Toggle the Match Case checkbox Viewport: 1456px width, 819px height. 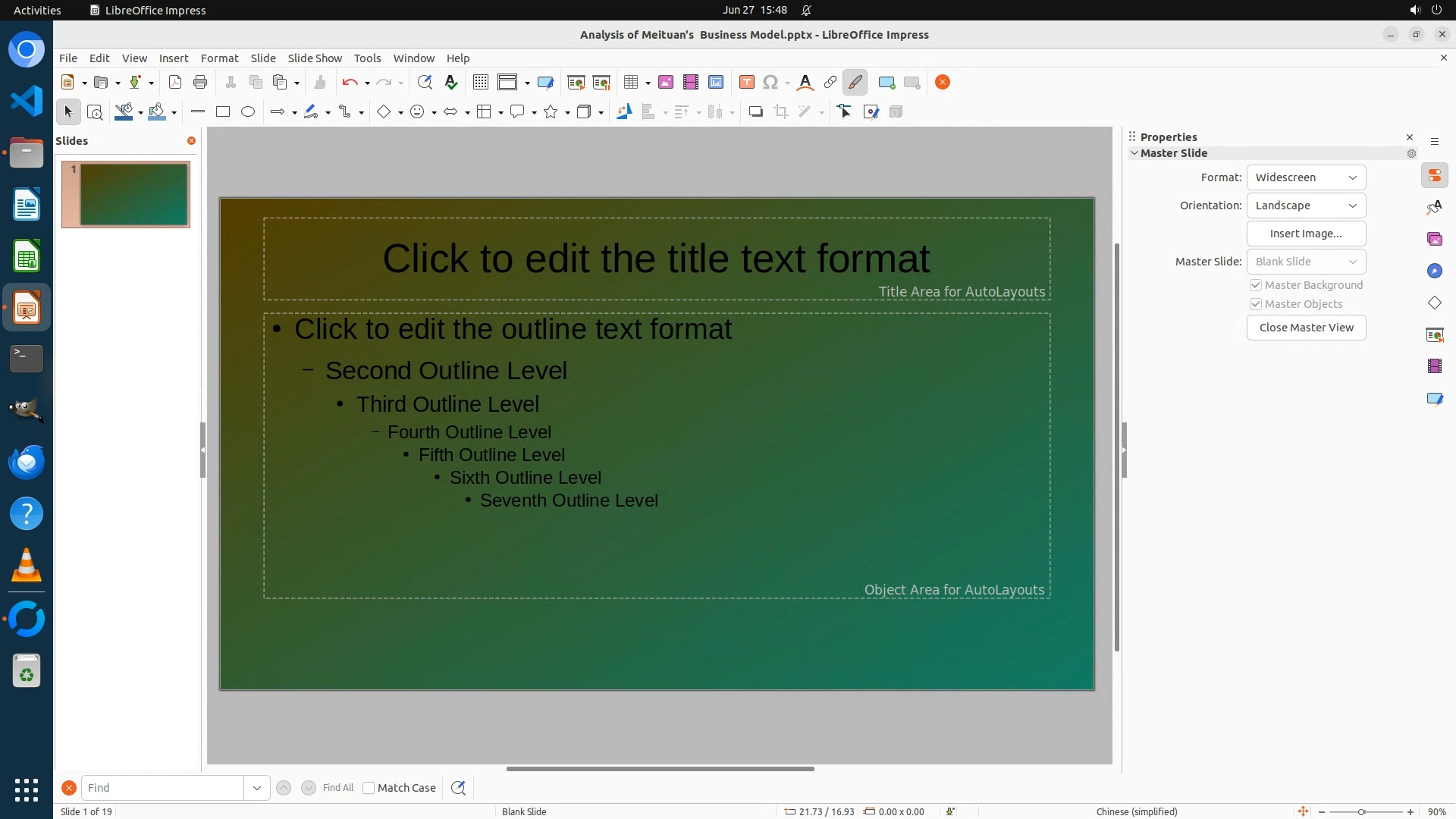[369, 788]
